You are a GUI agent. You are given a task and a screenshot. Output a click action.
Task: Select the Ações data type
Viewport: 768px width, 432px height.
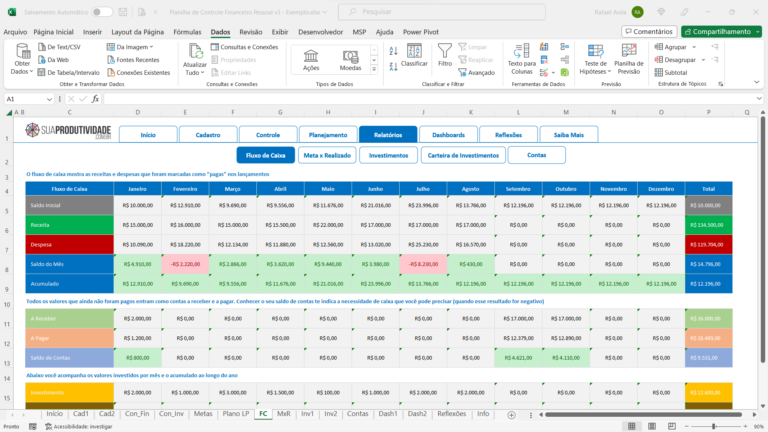311,60
